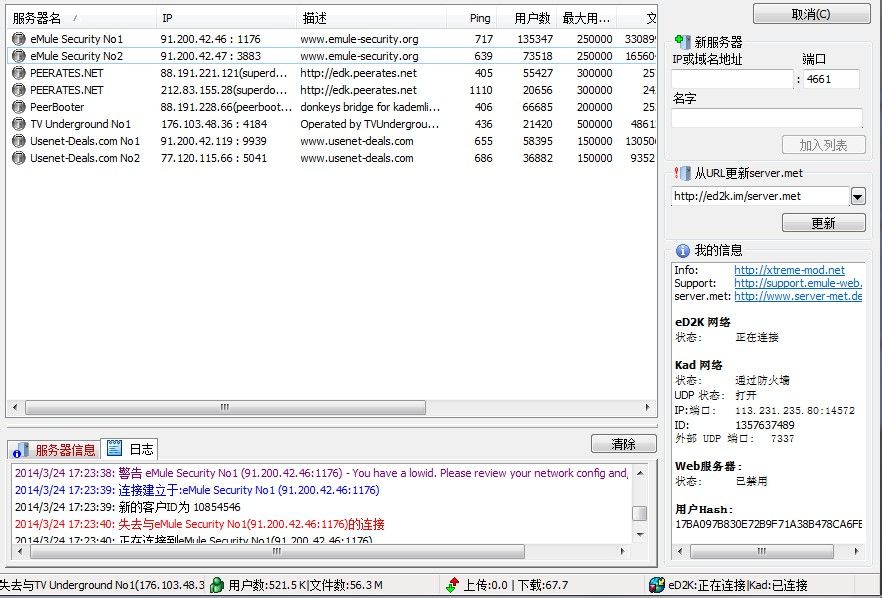Click the Kad ID value 1357637489
The width and height of the screenshot is (882, 598).
coord(764,425)
